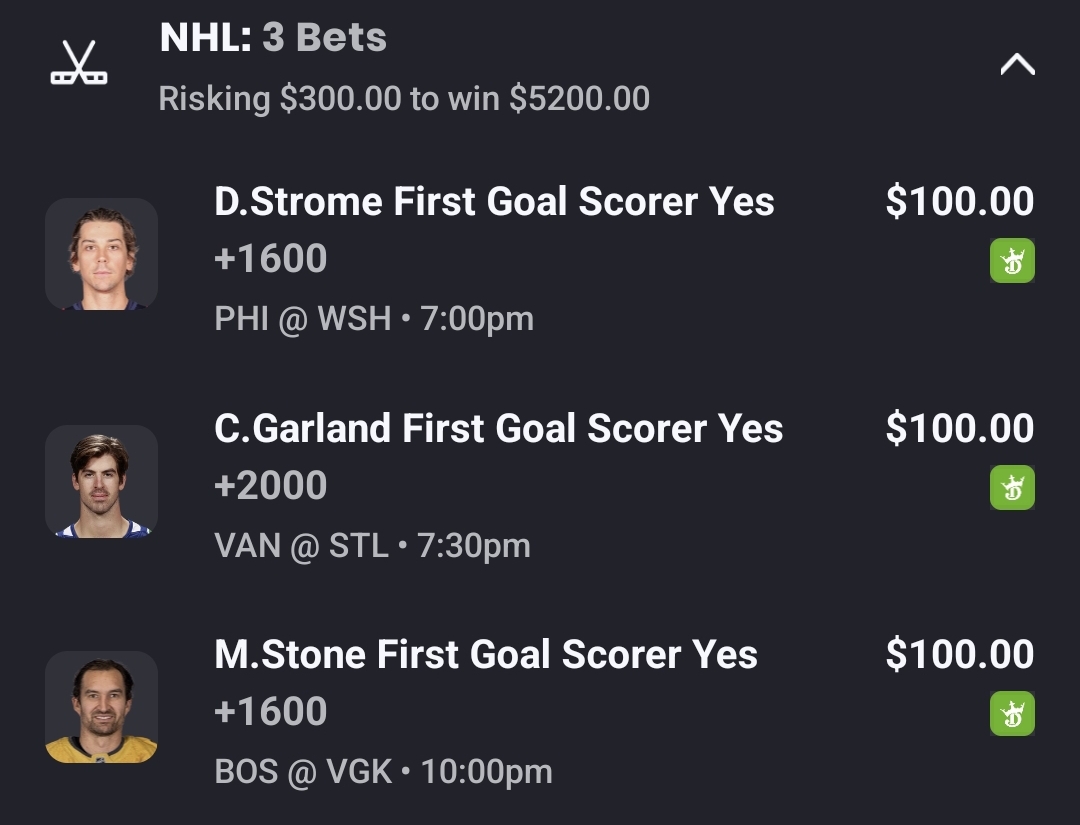1080x825 pixels.
Task: Click +1600 odds under D.Strome bet
Action: (271, 259)
